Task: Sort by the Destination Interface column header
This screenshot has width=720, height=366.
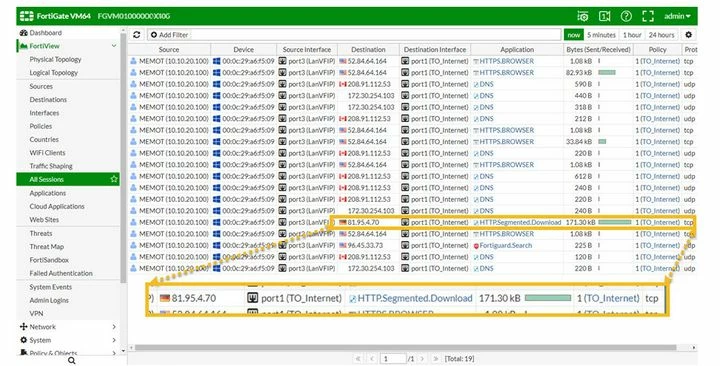Action: pyautogui.click(x=435, y=50)
